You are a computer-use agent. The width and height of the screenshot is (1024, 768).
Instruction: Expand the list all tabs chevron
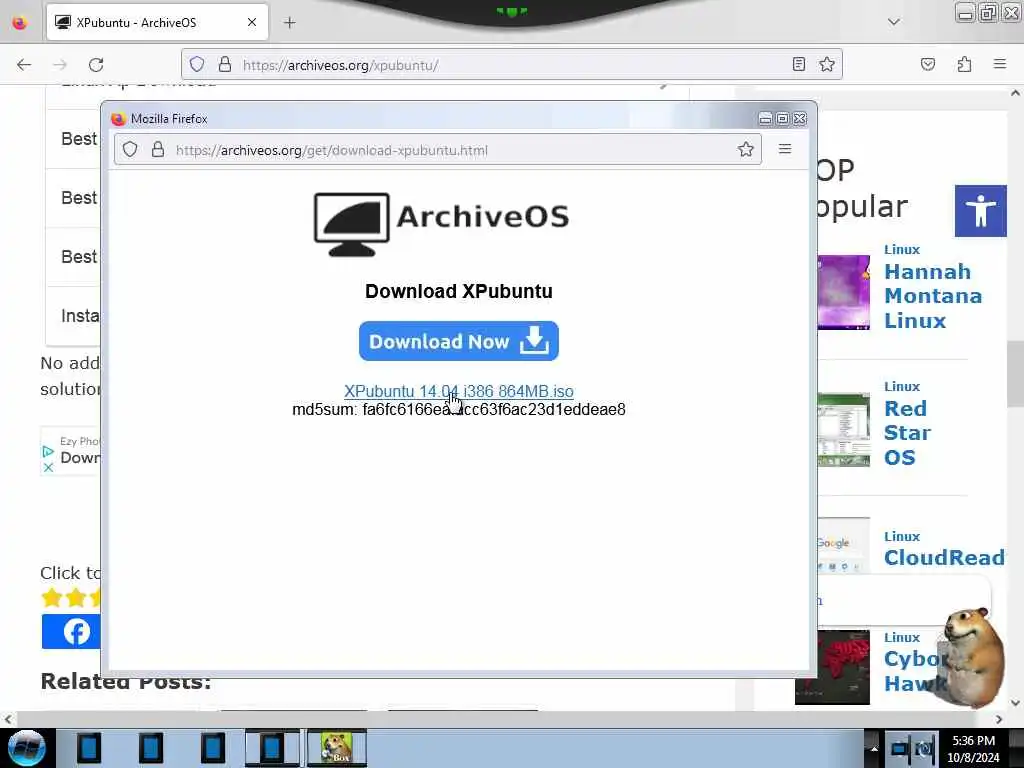coord(893,22)
